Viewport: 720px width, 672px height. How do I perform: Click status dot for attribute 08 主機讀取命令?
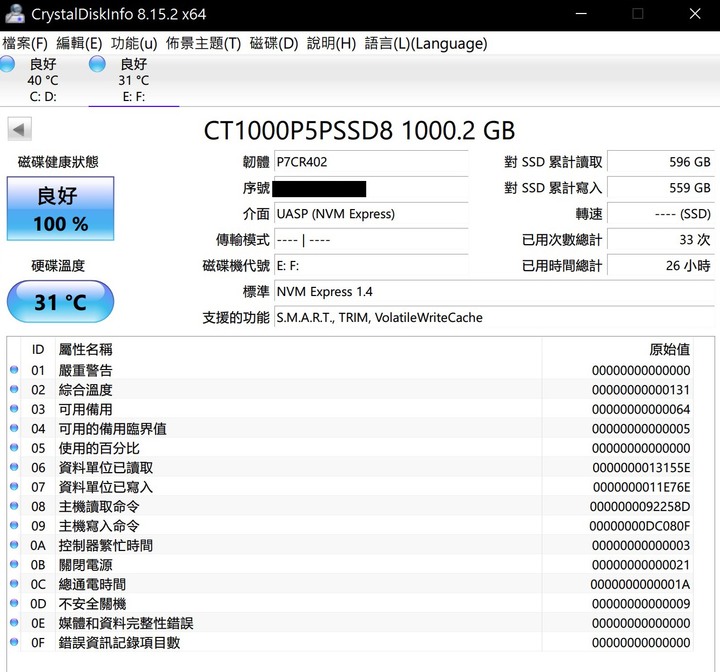14,506
